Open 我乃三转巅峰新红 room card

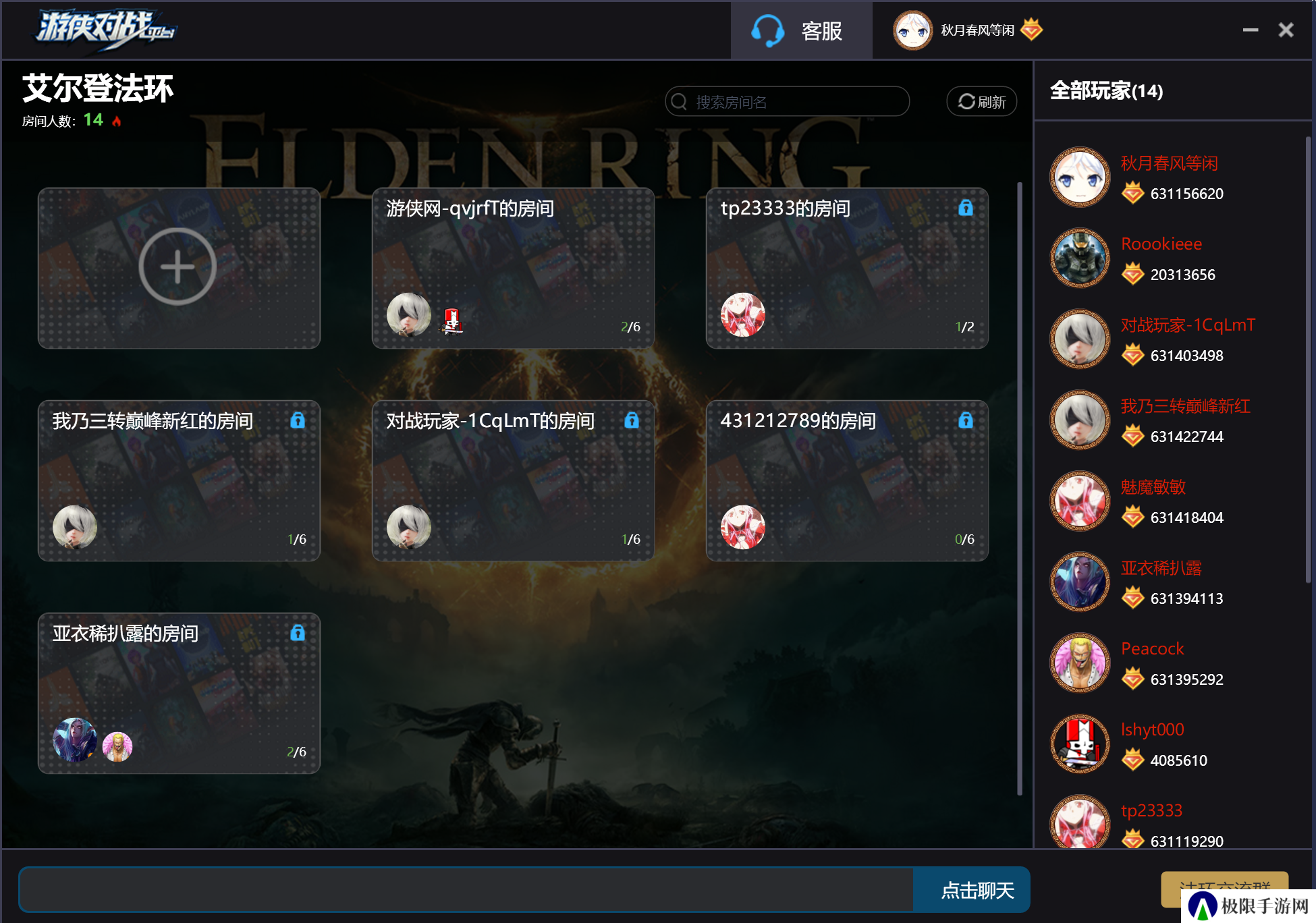pos(179,481)
